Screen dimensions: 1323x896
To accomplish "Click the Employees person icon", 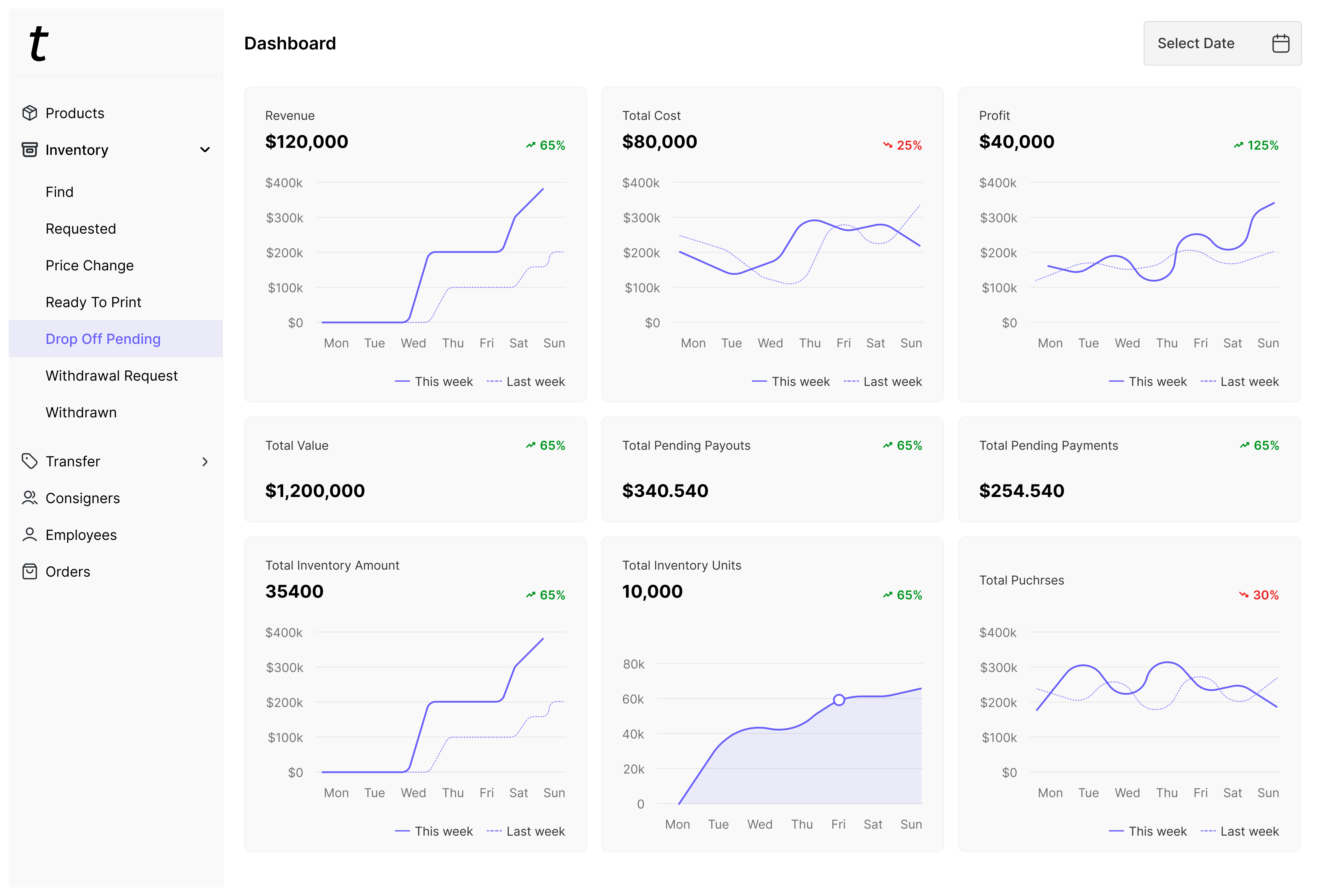I will pos(29,535).
